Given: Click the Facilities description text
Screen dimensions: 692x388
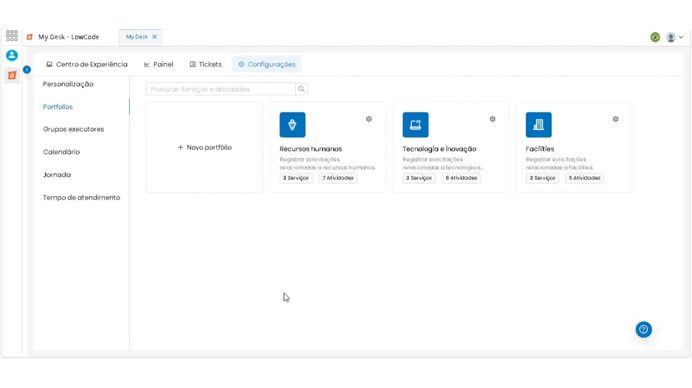Looking at the screenshot, I should tap(560, 163).
